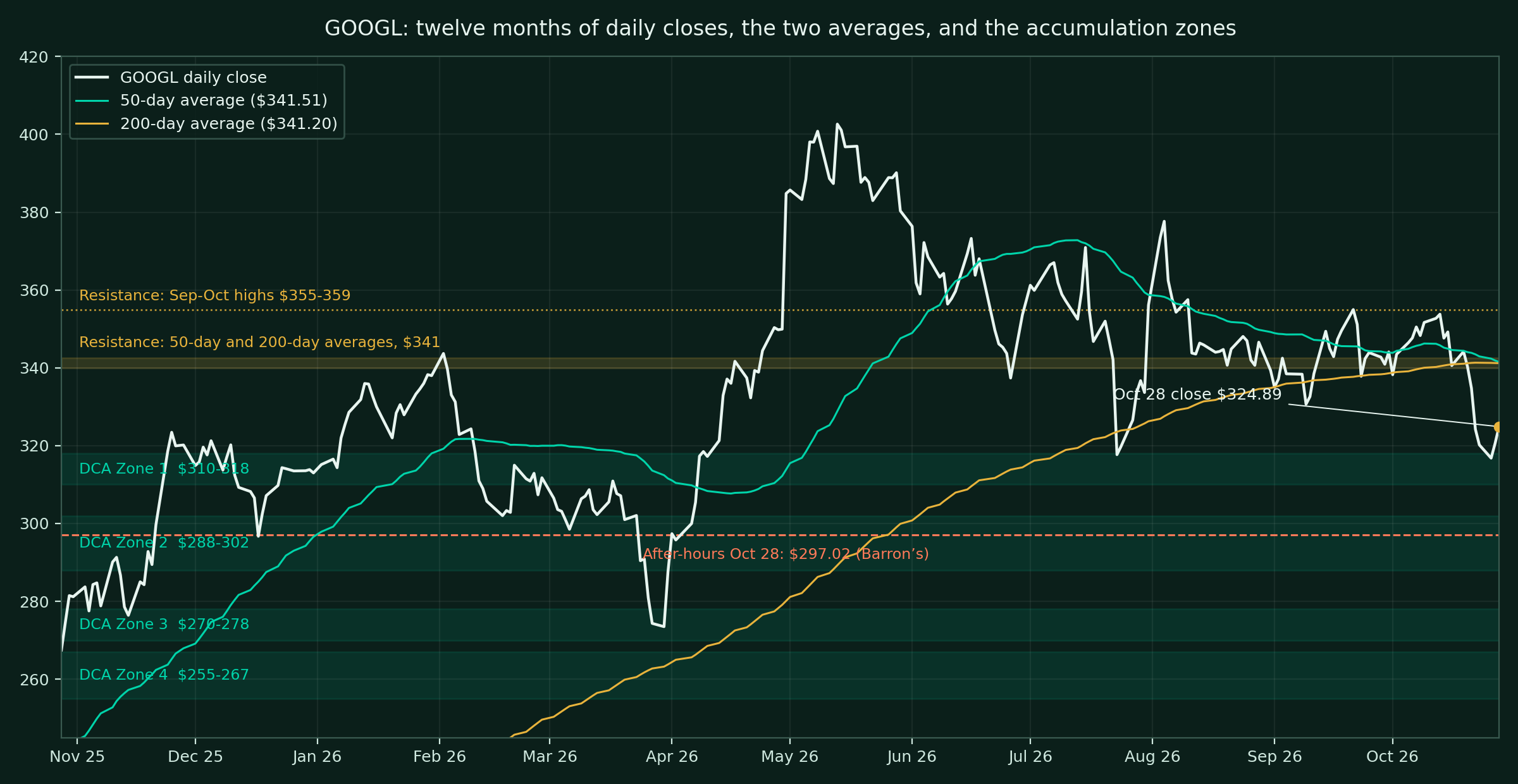The image size is (1518, 784).
Task: Click the chart title about GOOGL daily closes
Action: [x=780, y=28]
